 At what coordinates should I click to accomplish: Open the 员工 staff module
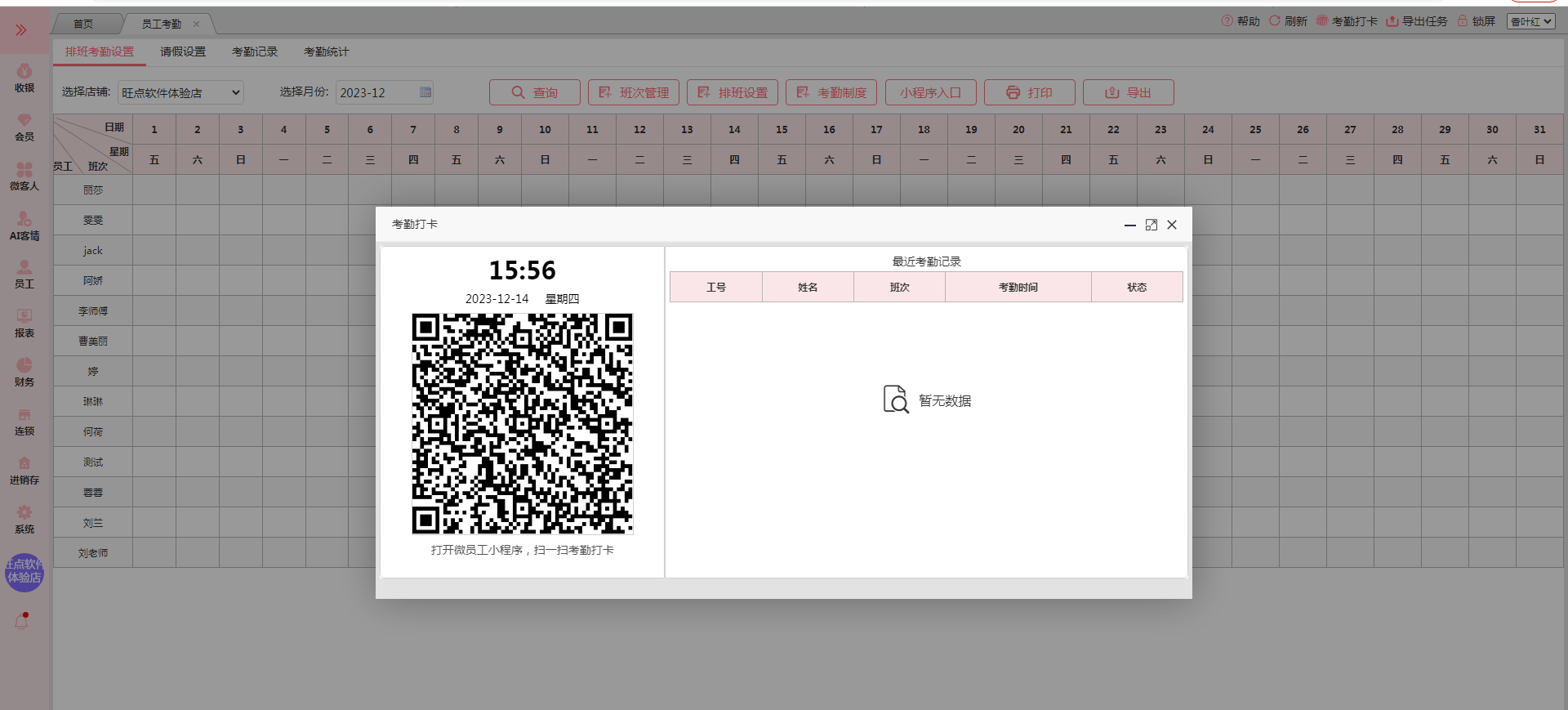pos(24,275)
